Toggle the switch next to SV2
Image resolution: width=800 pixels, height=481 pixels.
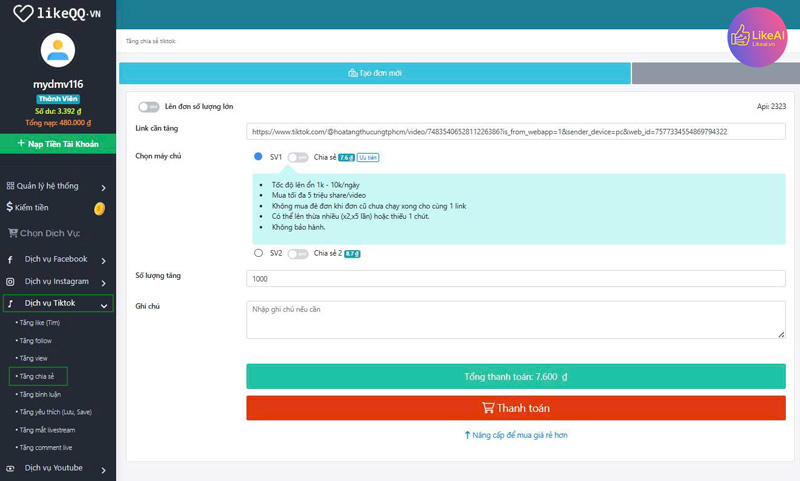click(297, 254)
